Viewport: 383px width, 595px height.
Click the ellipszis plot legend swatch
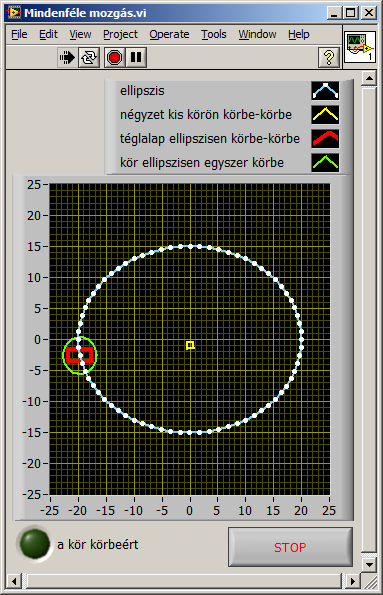325,91
